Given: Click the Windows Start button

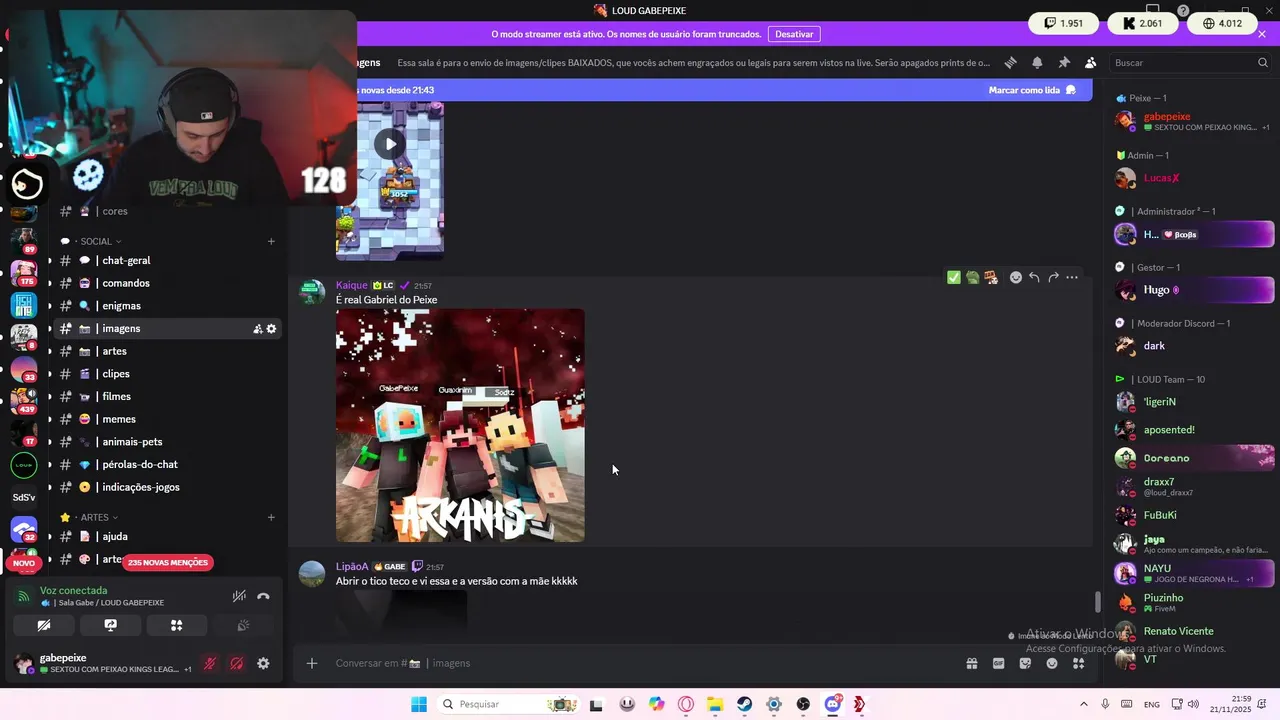Looking at the screenshot, I should (418, 704).
